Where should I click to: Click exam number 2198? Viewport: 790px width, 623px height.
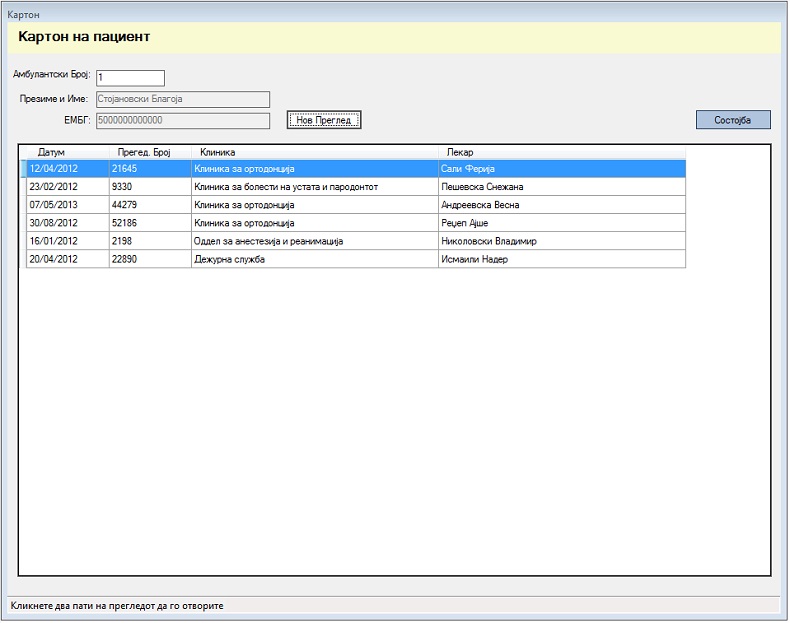(150, 241)
